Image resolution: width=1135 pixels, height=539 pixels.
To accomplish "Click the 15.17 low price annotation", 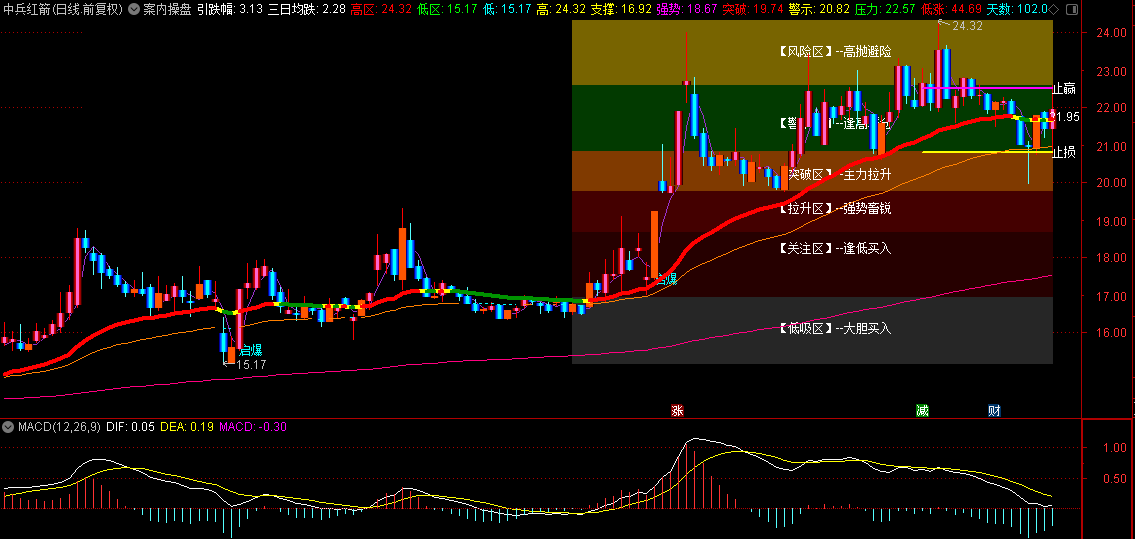I will point(251,365).
